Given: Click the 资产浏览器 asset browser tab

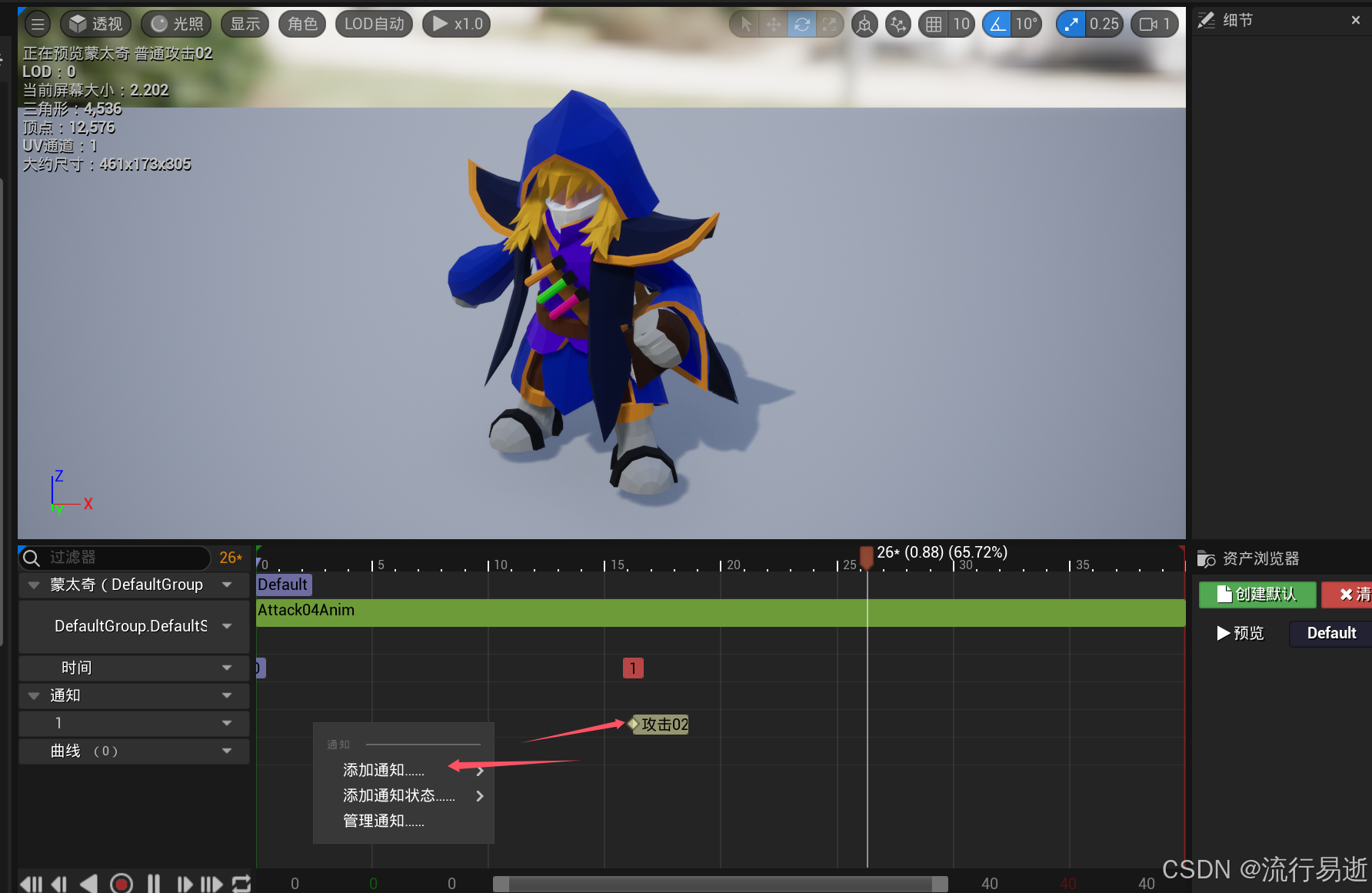Looking at the screenshot, I should (1248, 558).
